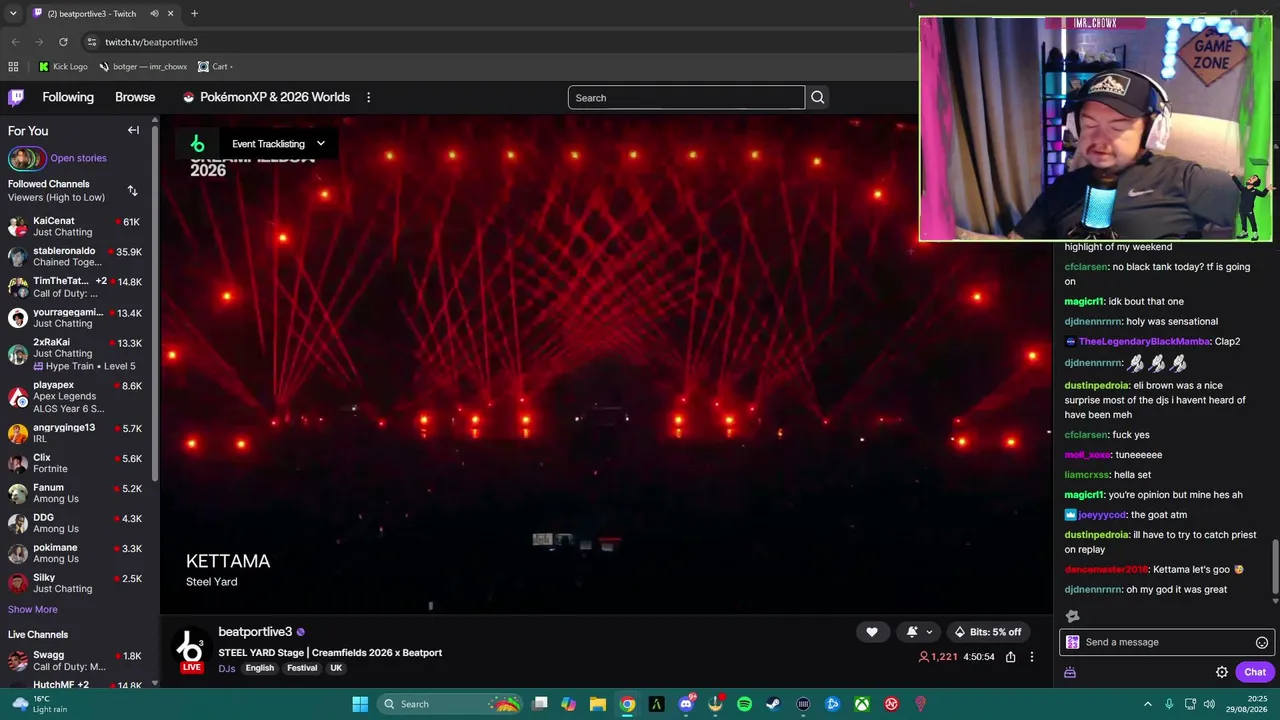Click the stream viewer count 1,221
Viewport: 1280px width, 720px height.
click(938, 657)
